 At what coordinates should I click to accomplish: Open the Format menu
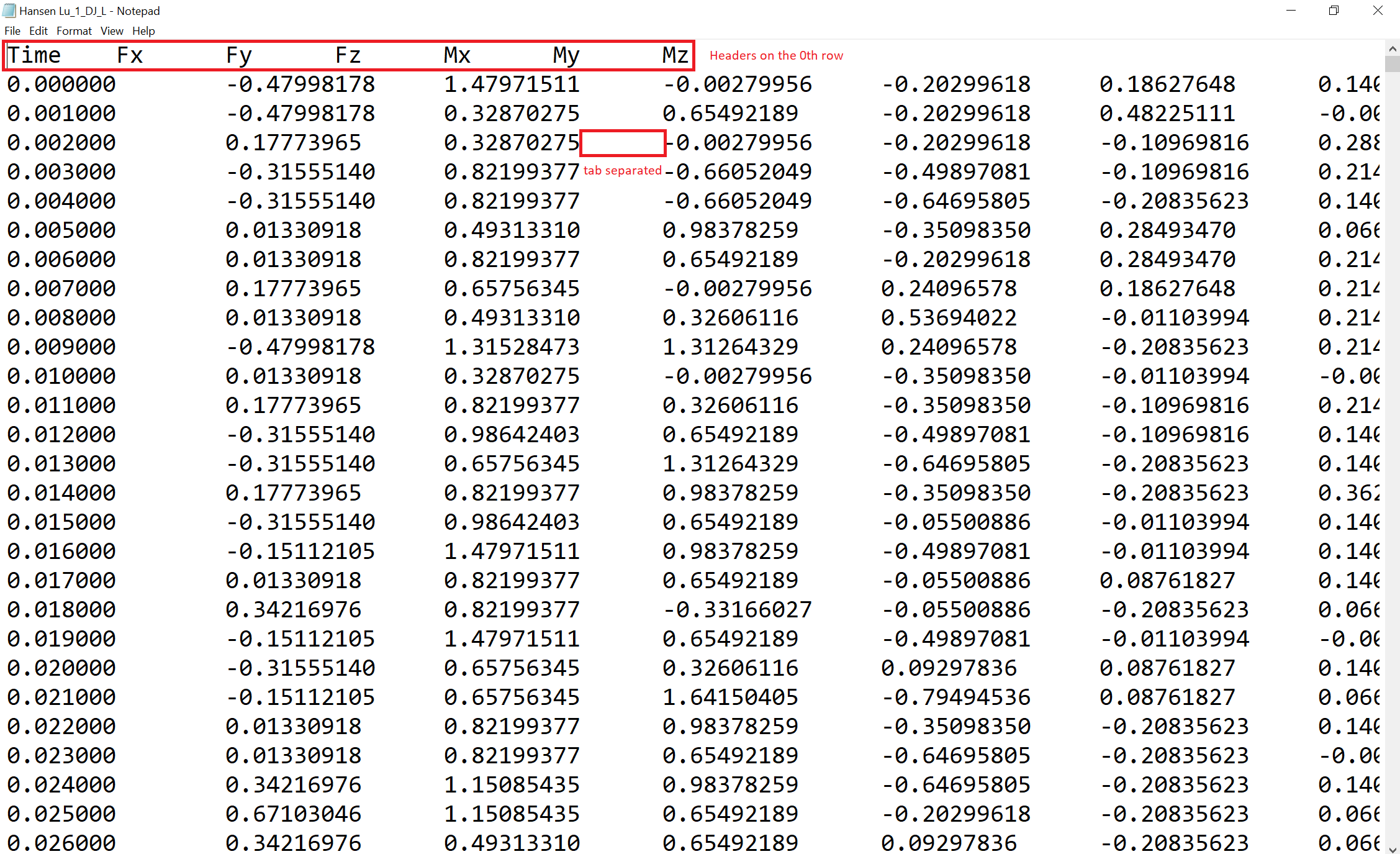click(x=74, y=30)
